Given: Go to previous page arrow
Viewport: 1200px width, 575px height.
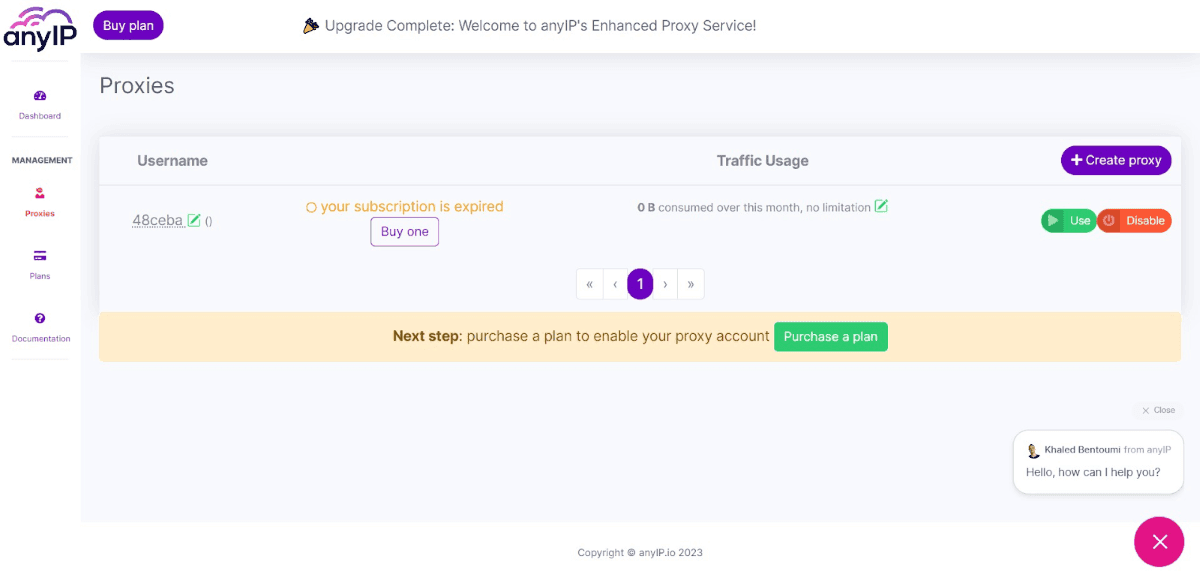Looking at the screenshot, I should pyautogui.click(x=615, y=284).
